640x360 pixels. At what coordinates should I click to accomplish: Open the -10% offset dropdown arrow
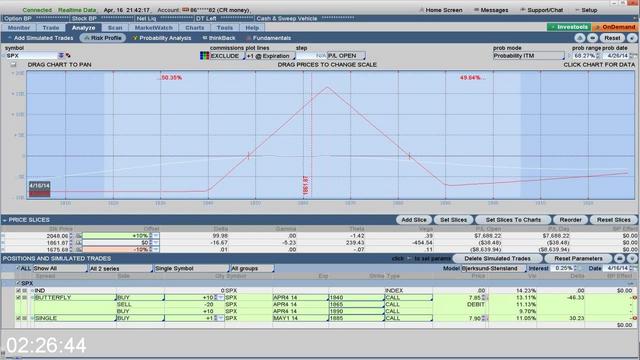[x=156, y=249]
